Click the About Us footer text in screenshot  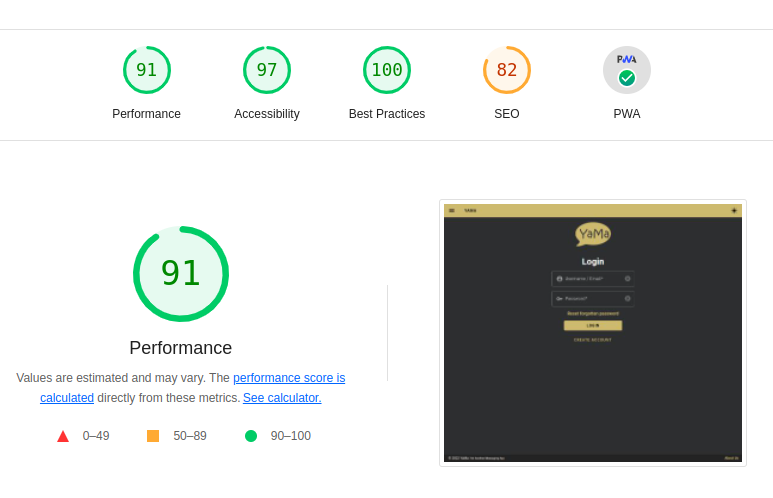click(x=731, y=458)
